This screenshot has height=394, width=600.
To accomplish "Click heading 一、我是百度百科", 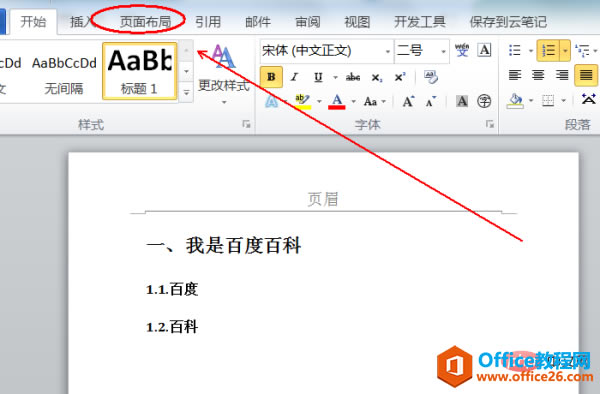I will pyautogui.click(x=223, y=246).
